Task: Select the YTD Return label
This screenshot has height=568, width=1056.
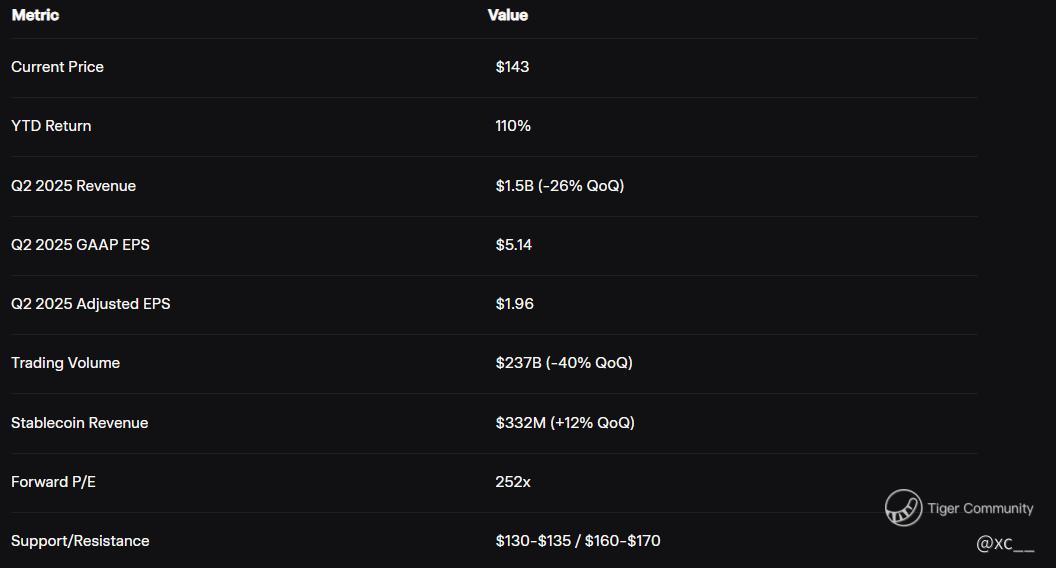Action: click(51, 126)
